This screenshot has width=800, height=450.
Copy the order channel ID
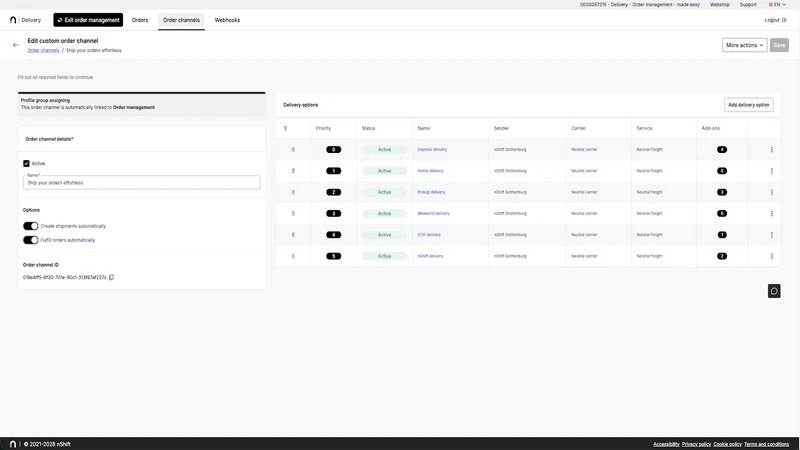click(111, 277)
